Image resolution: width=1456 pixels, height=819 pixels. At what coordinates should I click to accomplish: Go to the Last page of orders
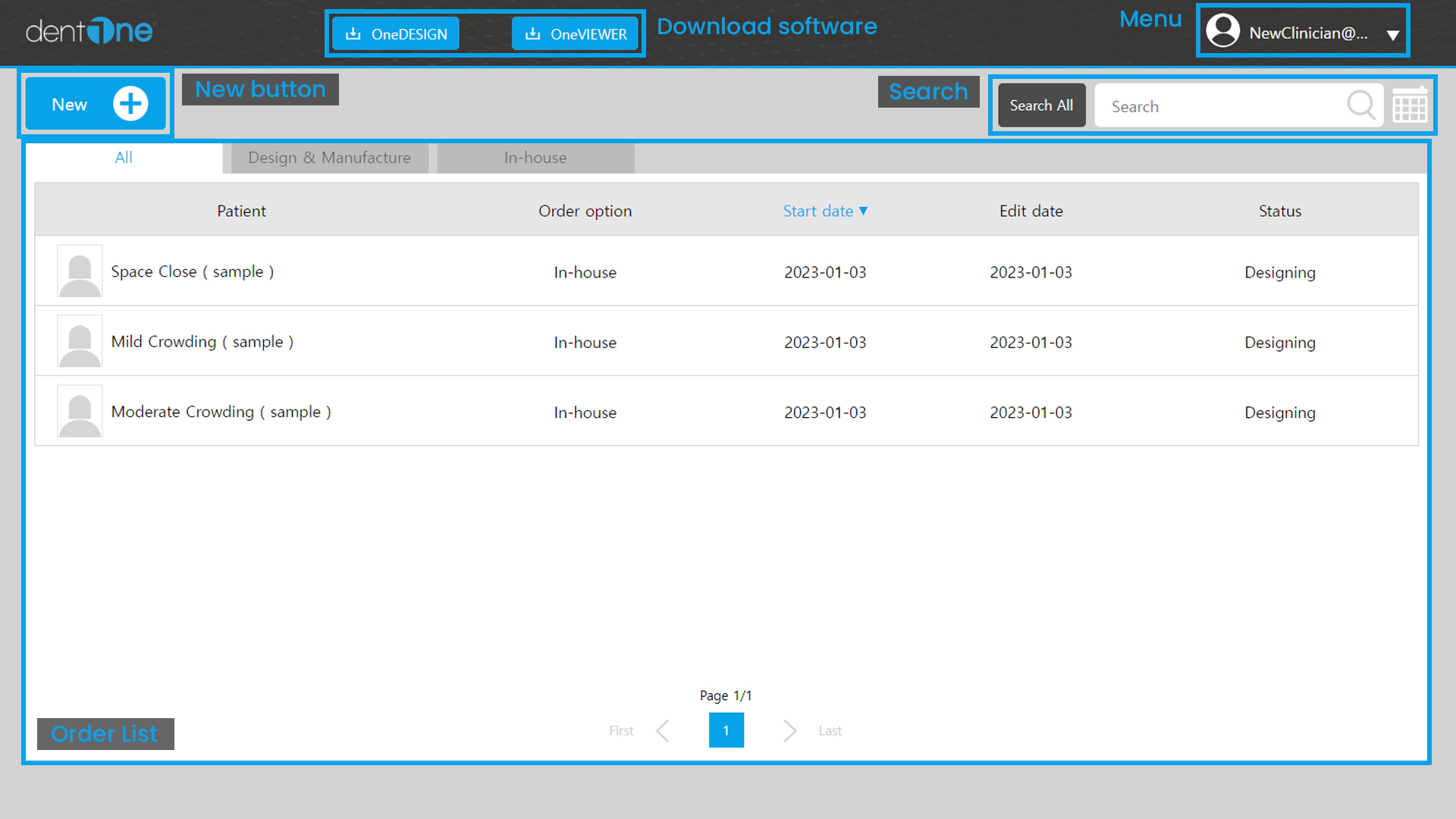click(x=829, y=730)
